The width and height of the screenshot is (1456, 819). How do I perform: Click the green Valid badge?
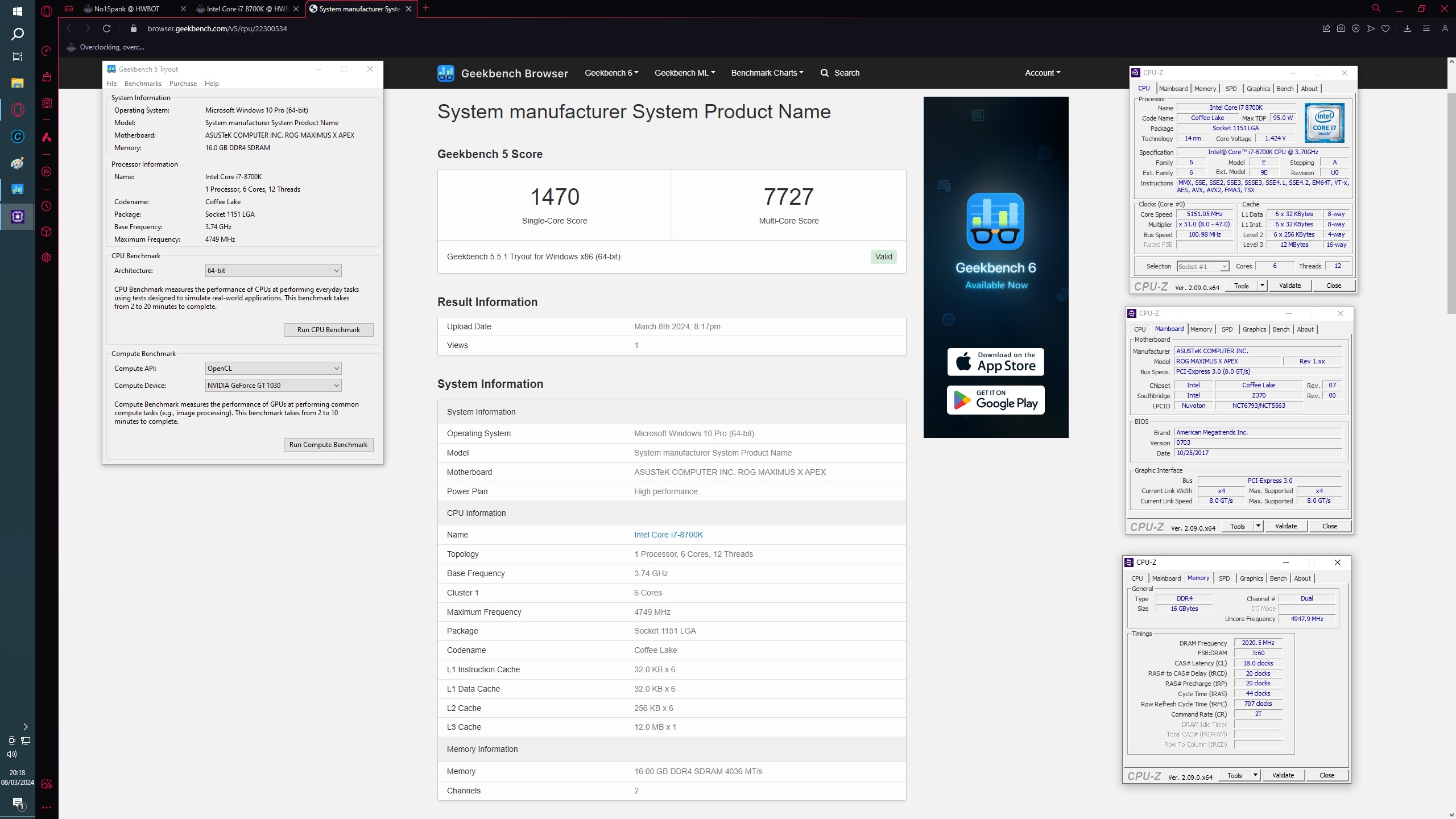click(883, 257)
